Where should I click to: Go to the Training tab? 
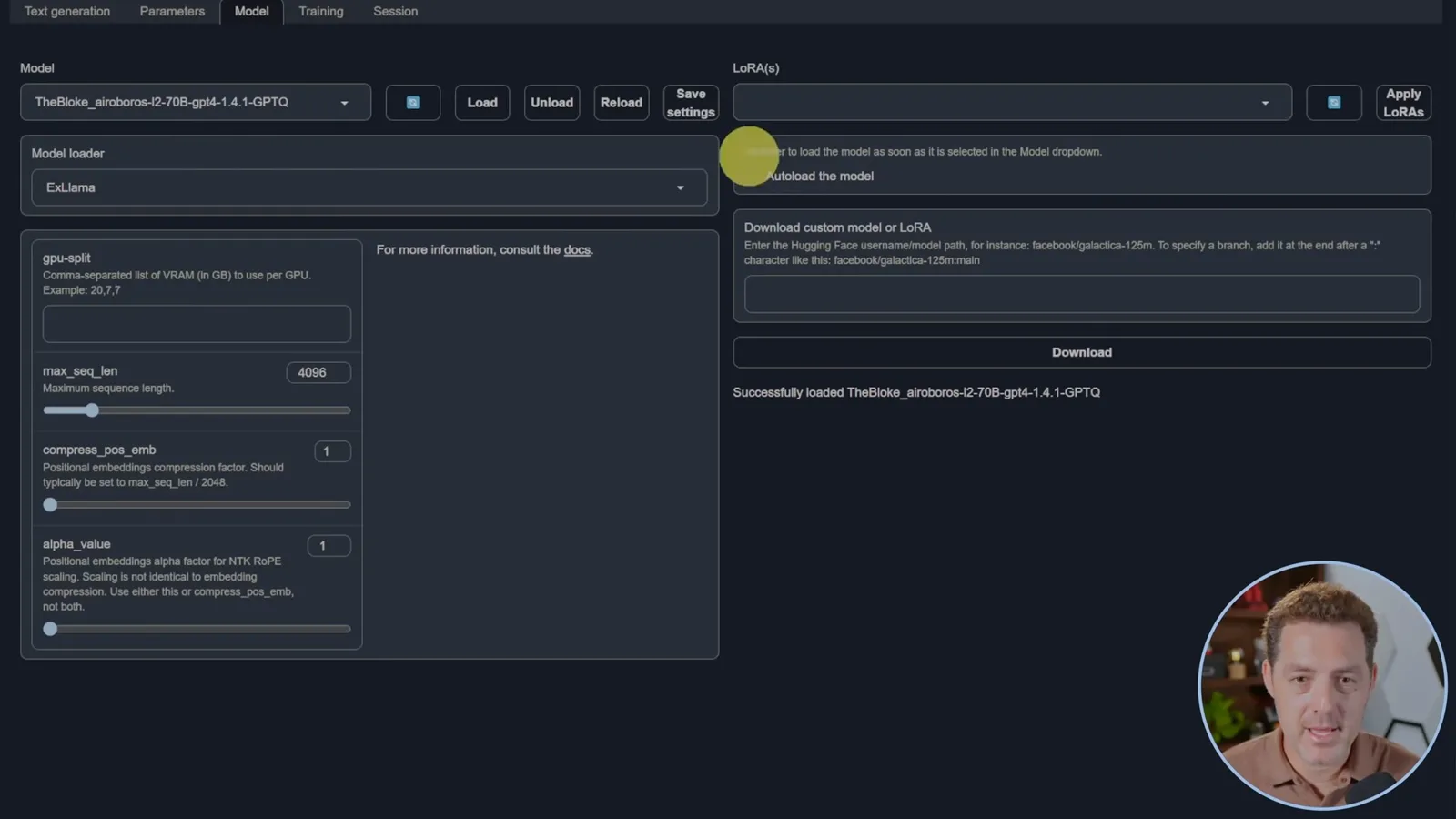[x=321, y=11]
